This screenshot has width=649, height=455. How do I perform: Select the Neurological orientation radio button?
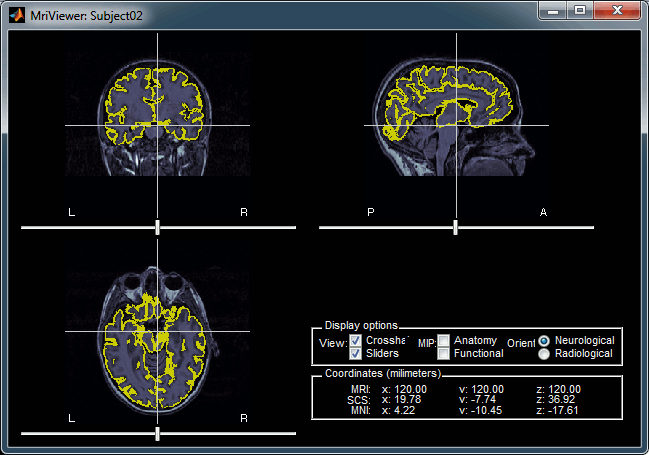click(x=544, y=341)
